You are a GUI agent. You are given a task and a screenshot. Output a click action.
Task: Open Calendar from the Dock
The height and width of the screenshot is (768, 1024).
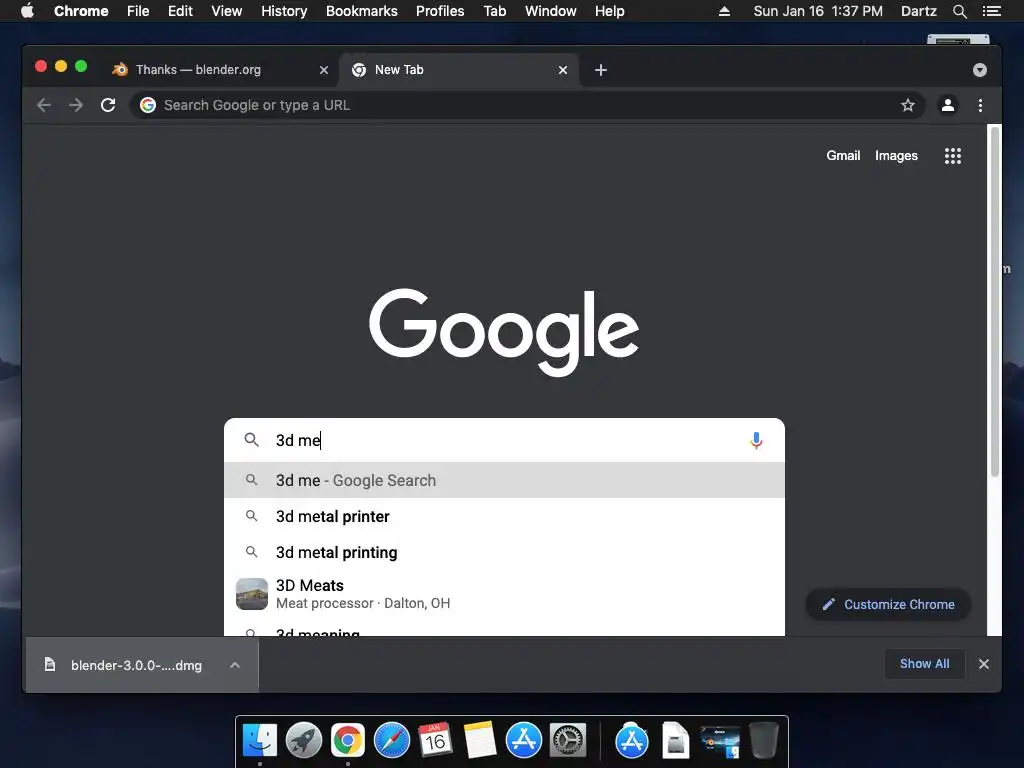click(436, 741)
